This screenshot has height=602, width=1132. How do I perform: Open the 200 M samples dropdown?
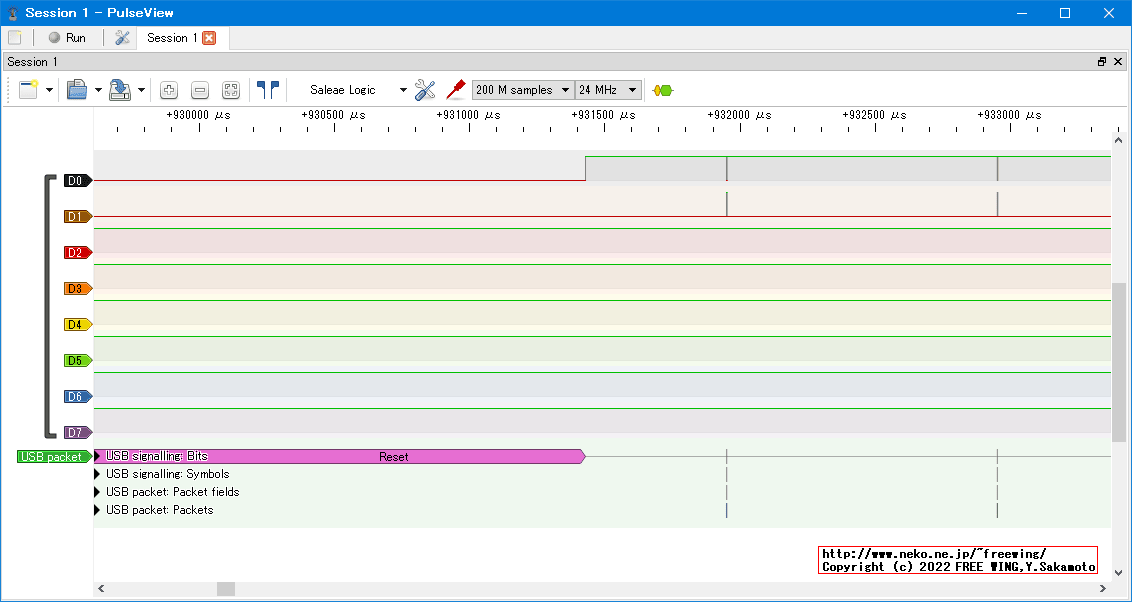[522, 90]
